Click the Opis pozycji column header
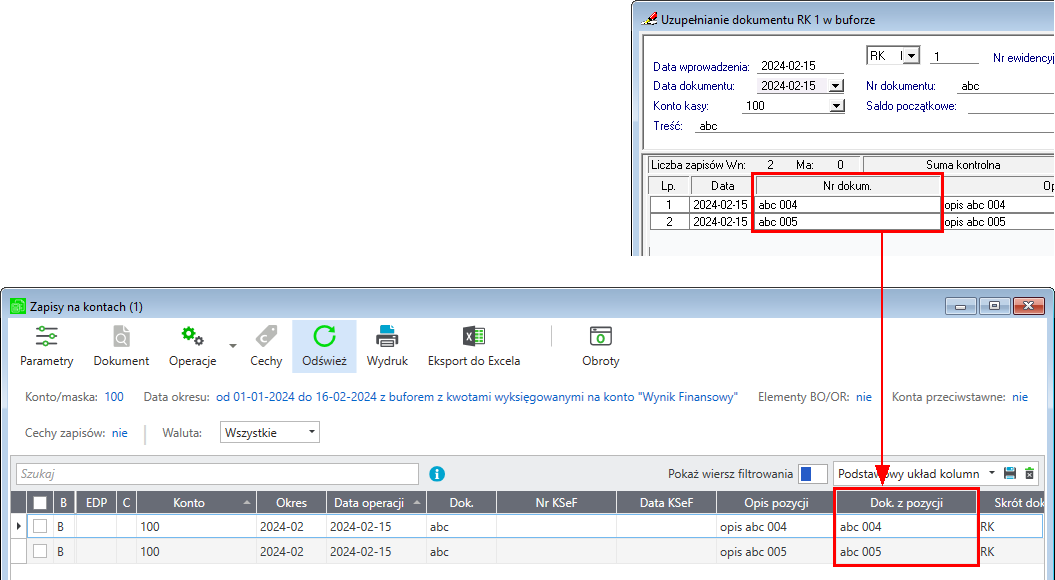1055x580 pixels. point(776,503)
